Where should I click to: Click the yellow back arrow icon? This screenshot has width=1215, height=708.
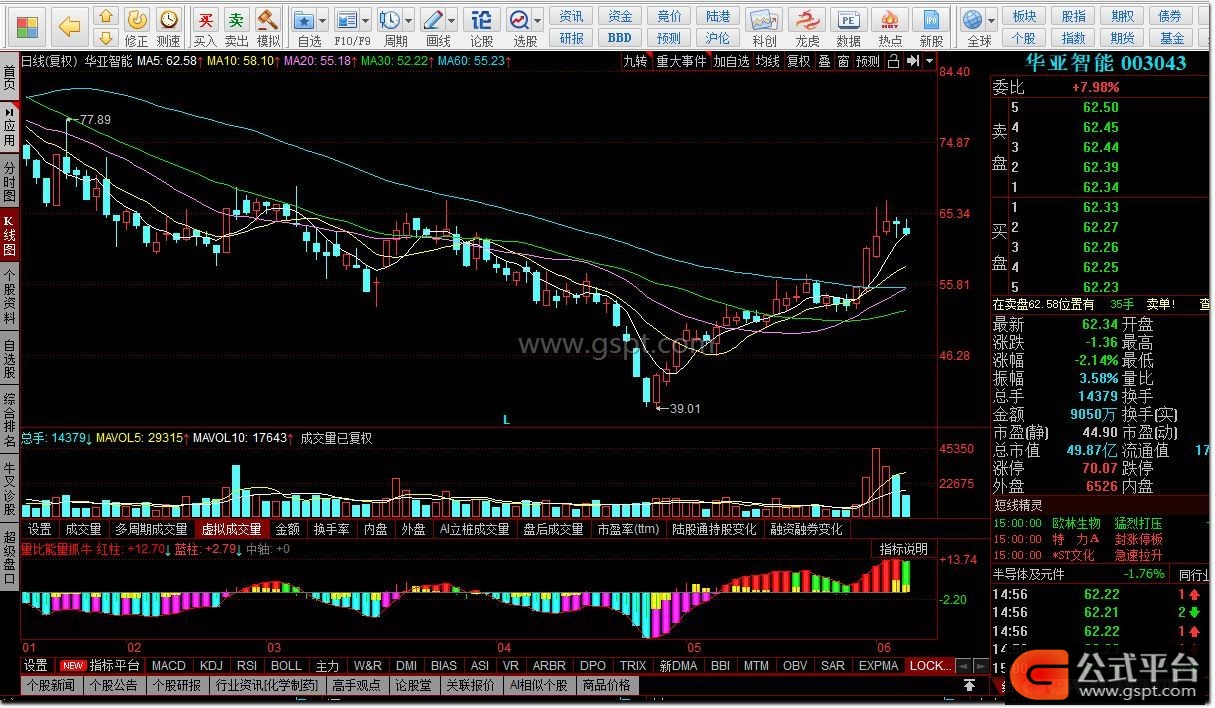[69, 26]
